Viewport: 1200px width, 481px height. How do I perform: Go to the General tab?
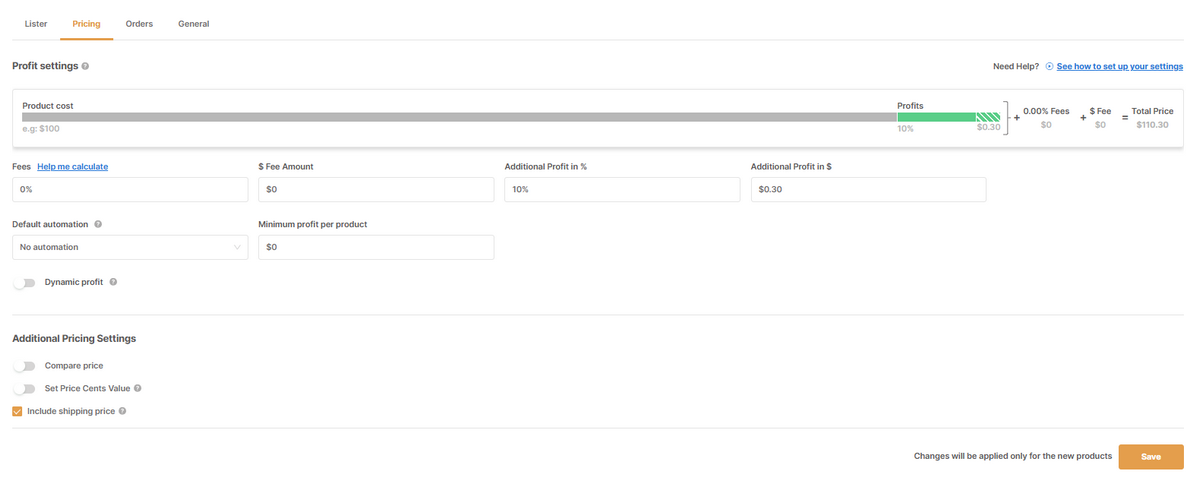tap(193, 24)
